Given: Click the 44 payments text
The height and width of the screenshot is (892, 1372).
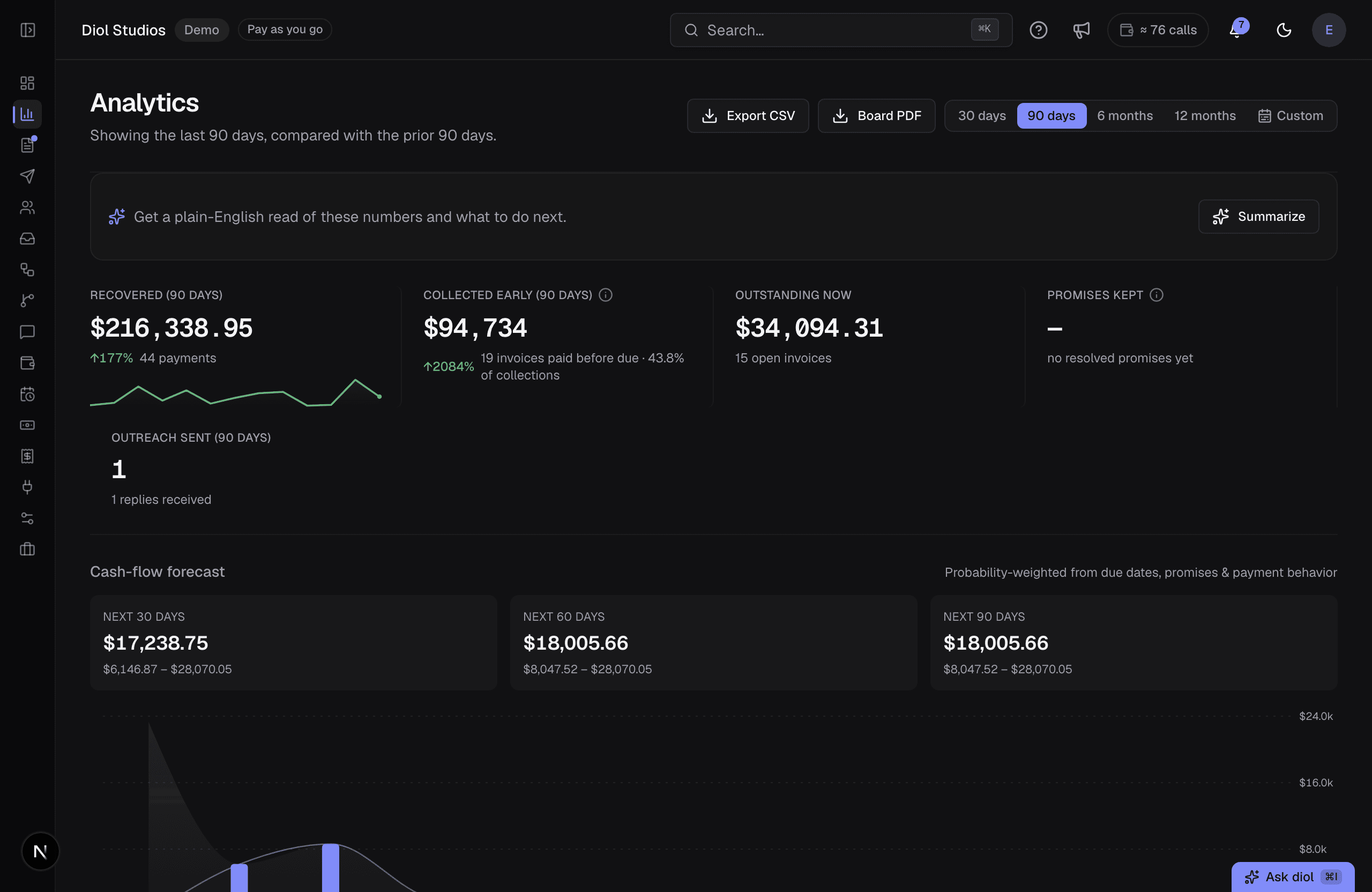Looking at the screenshot, I should tap(177, 358).
